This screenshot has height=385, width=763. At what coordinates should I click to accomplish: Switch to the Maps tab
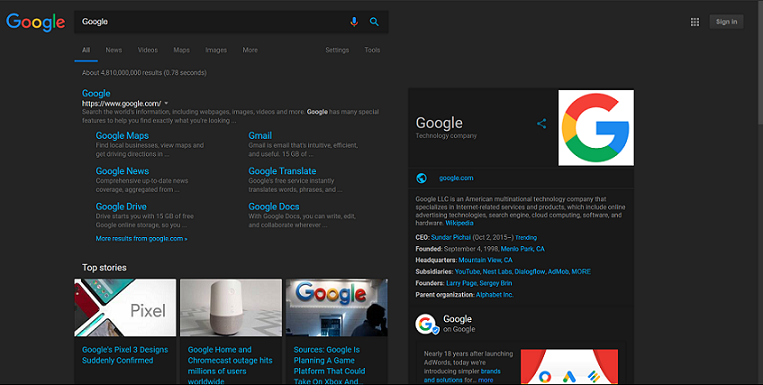[x=182, y=50]
